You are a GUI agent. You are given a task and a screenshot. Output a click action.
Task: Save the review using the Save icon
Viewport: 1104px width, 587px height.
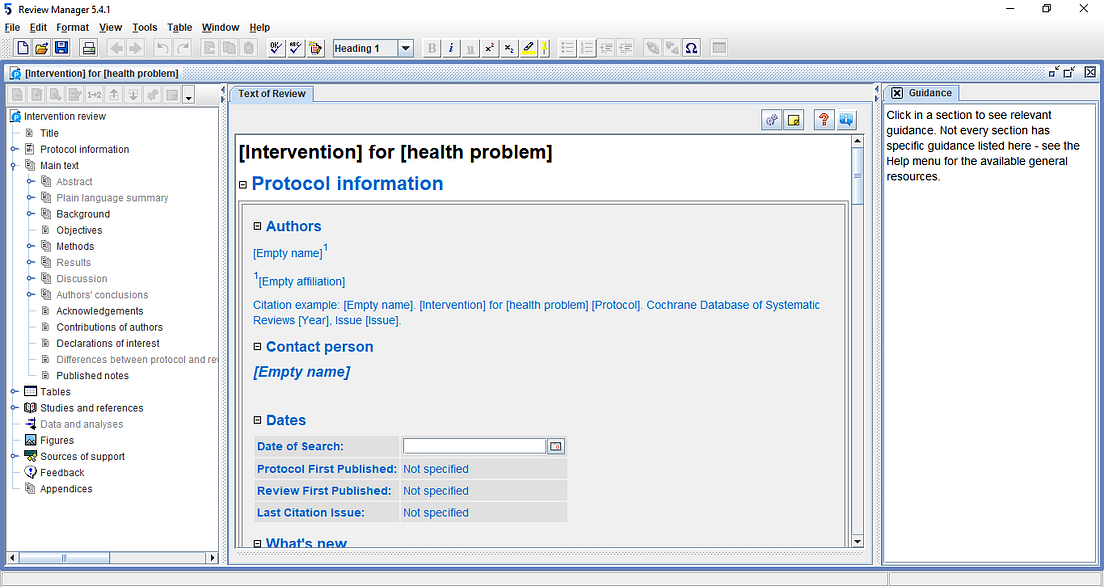point(59,47)
